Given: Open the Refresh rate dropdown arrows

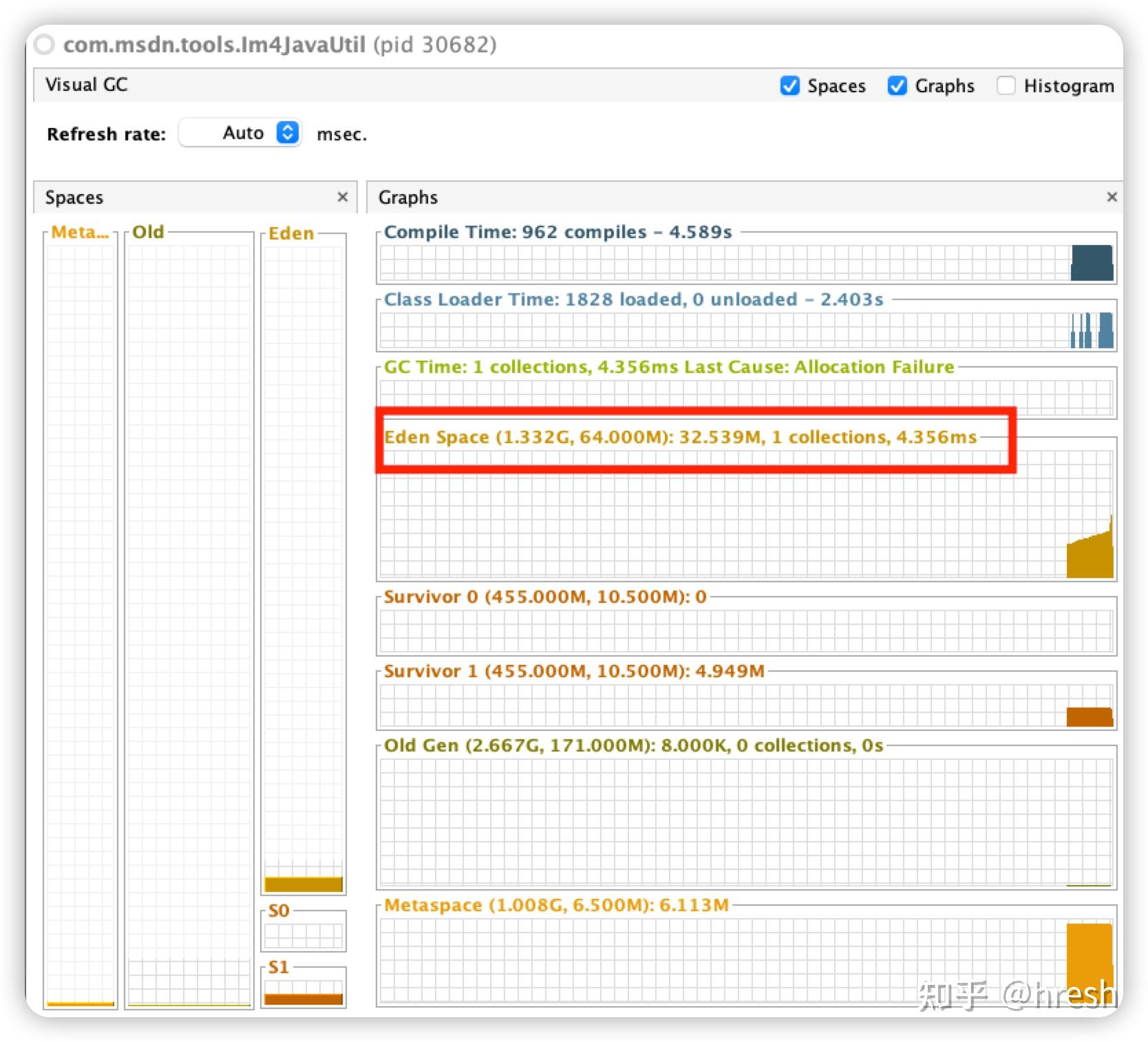Looking at the screenshot, I should pos(288,132).
